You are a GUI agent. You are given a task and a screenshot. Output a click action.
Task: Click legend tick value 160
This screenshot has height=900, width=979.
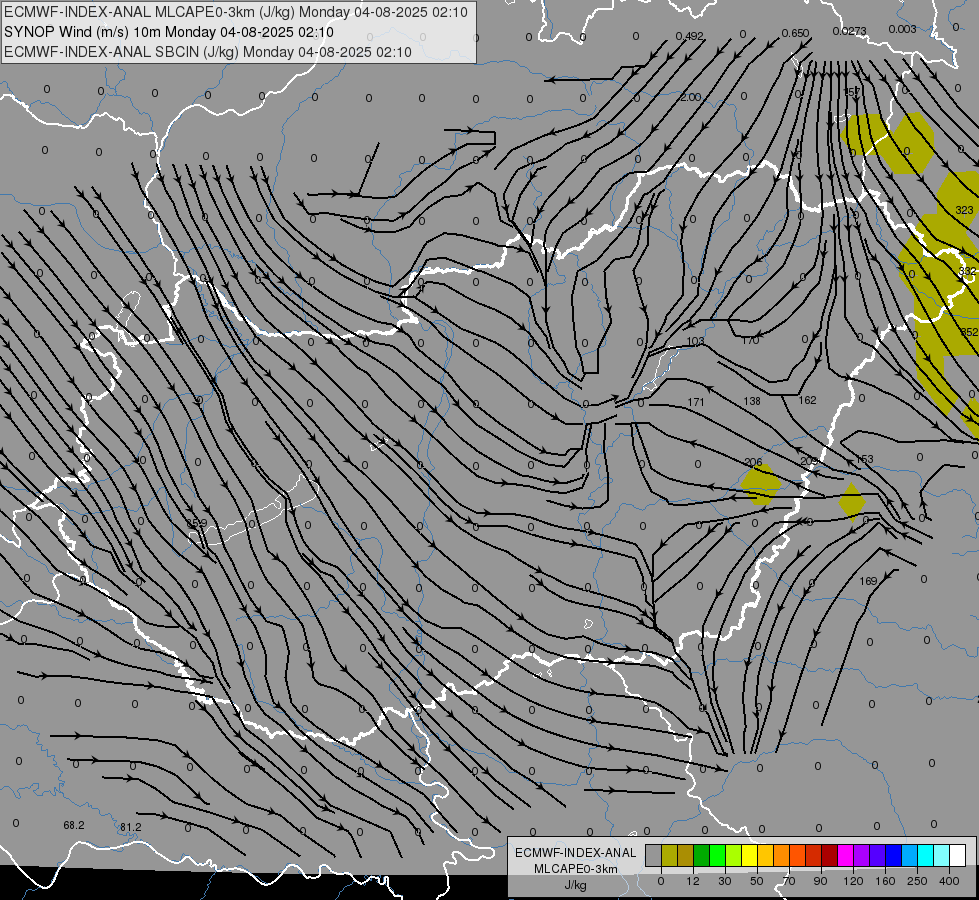[885, 881]
